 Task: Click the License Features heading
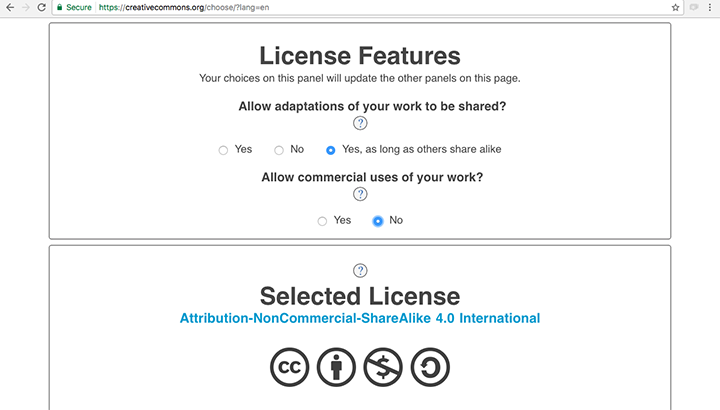[x=360, y=56]
